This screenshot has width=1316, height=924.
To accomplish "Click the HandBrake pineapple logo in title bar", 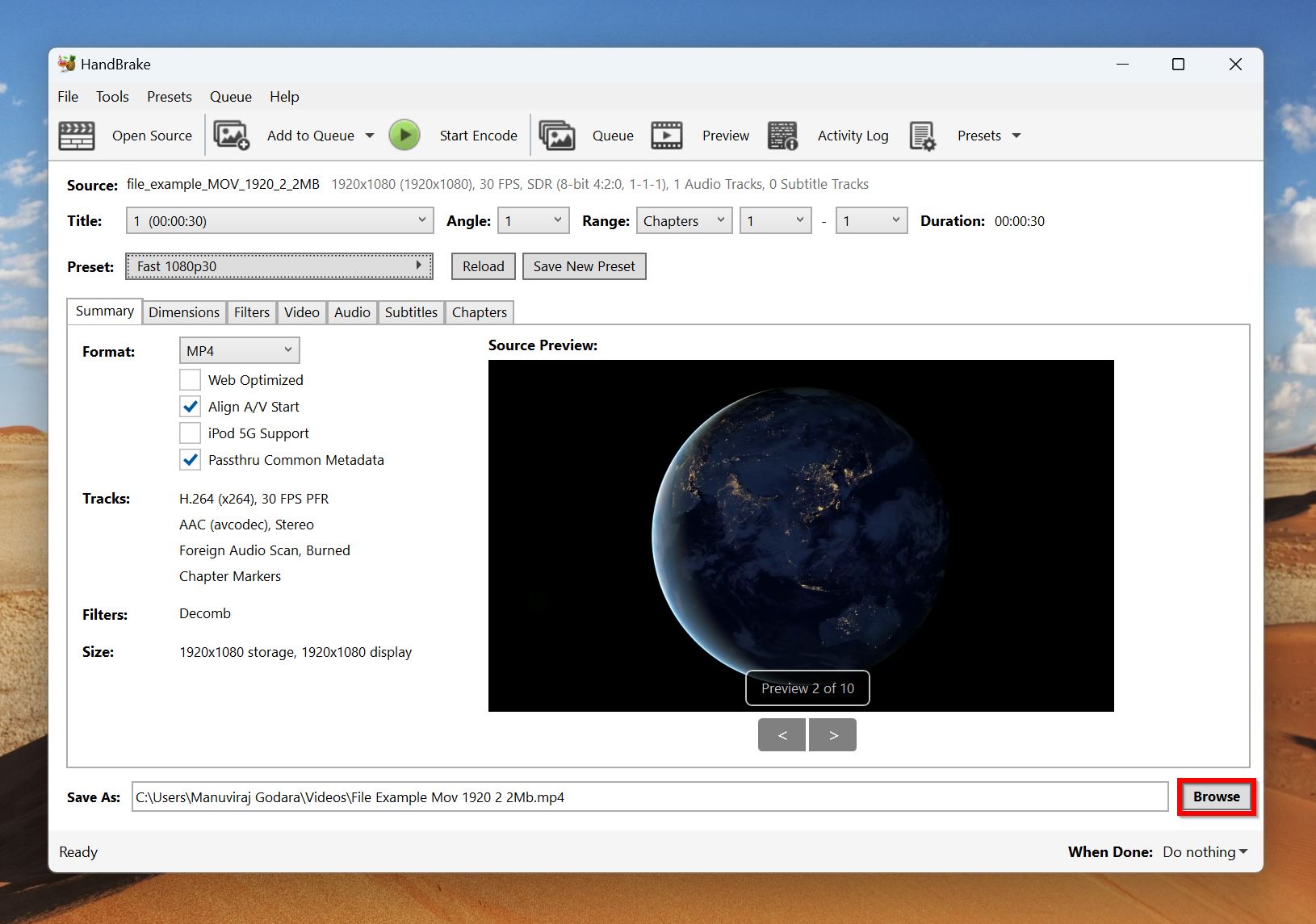I will pos(67,63).
